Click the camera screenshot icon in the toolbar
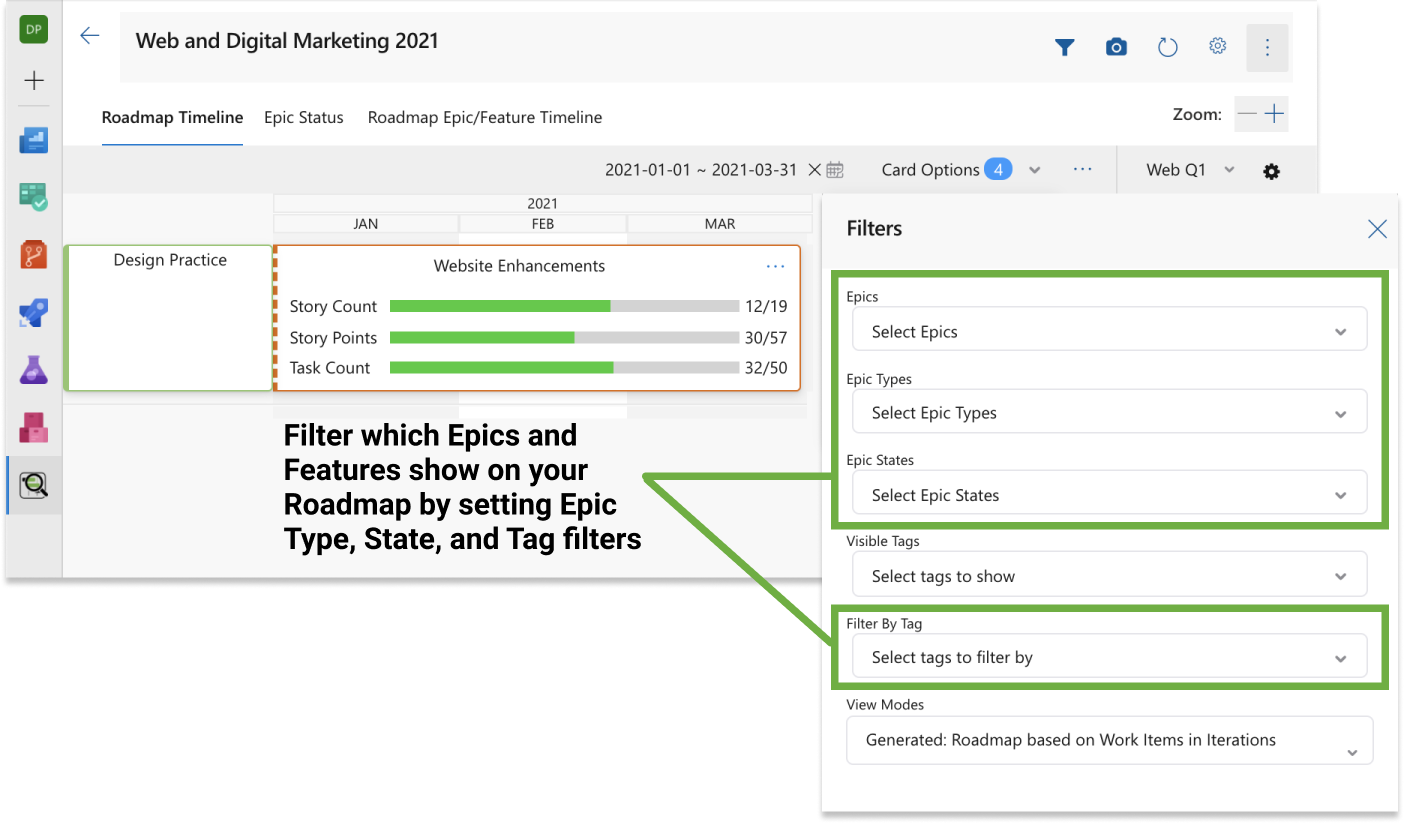The height and width of the screenshot is (824, 1405). pyautogui.click(x=1116, y=46)
